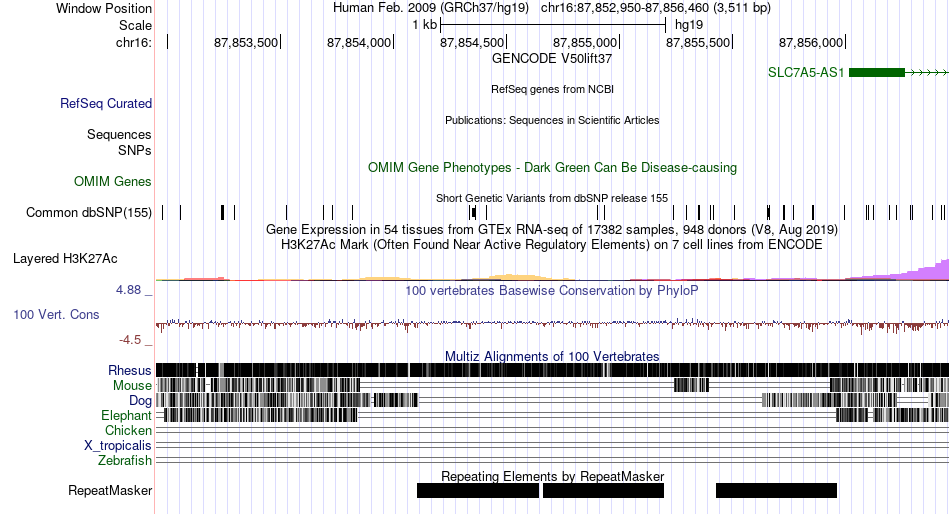Click Repeating Elements by RepeatMasker title
This screenshot has height=514, width=950.
(552, 476)
